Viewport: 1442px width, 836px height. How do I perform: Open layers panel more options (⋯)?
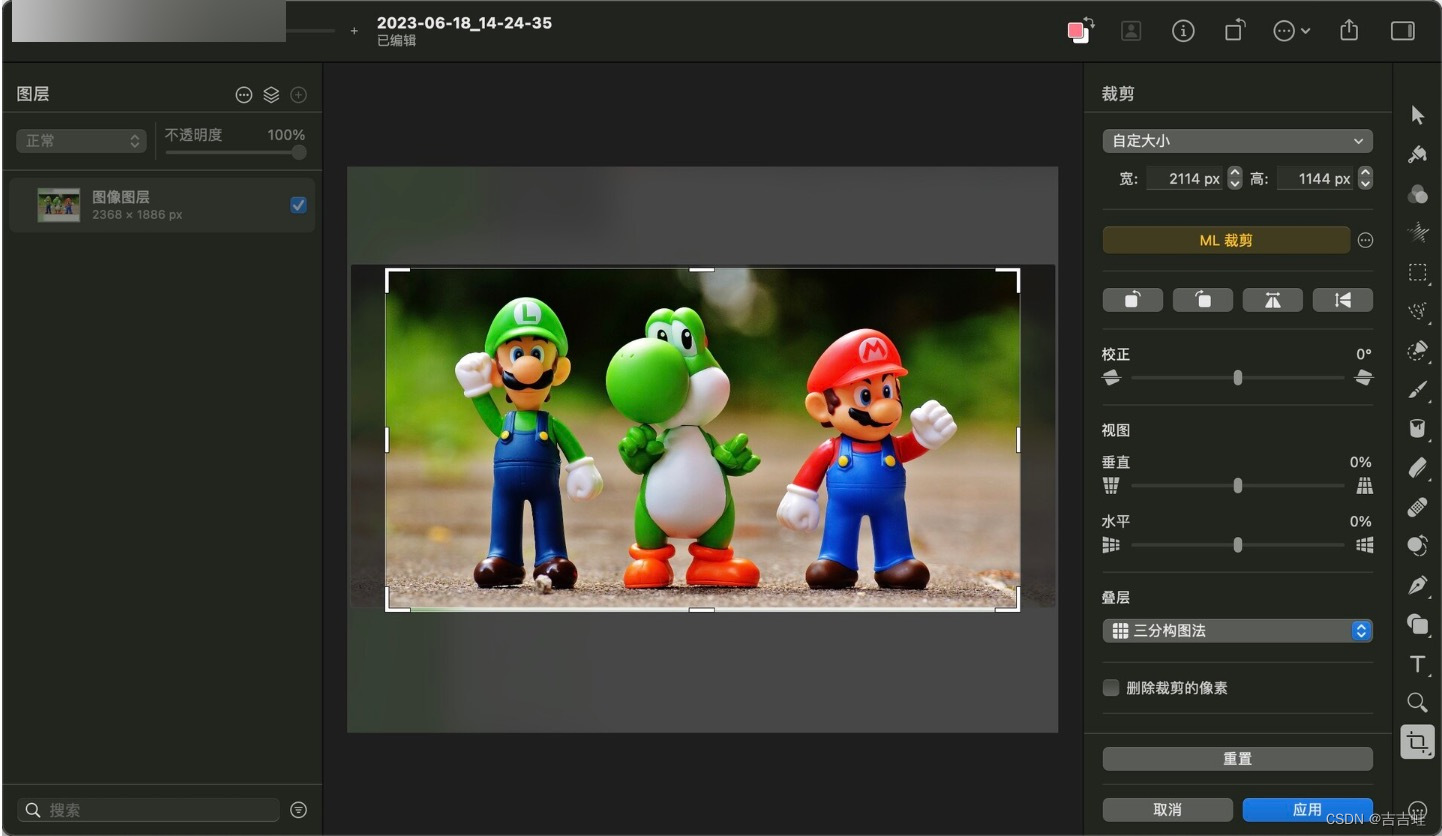[x=244, y=95]
